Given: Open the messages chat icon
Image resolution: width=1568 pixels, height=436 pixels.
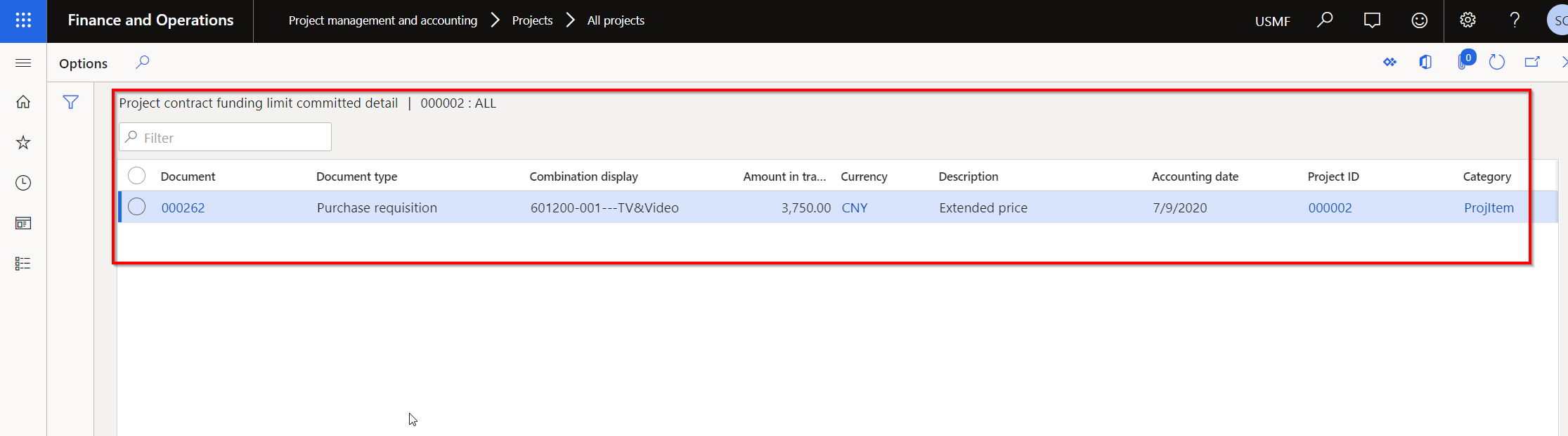Looking at the screenshot, I should coord(1372,20).
